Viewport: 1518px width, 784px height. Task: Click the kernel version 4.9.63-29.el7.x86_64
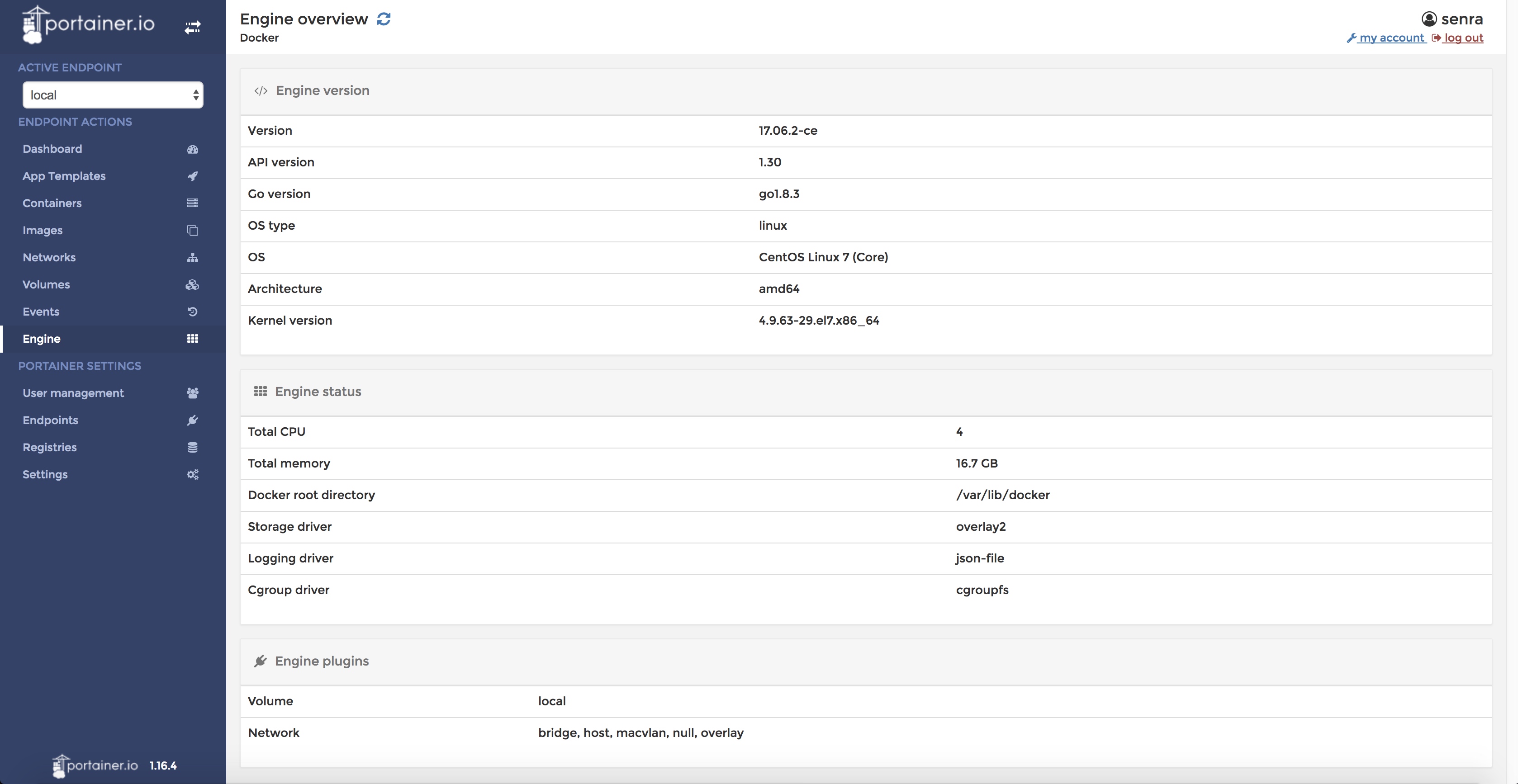[819, 321]
